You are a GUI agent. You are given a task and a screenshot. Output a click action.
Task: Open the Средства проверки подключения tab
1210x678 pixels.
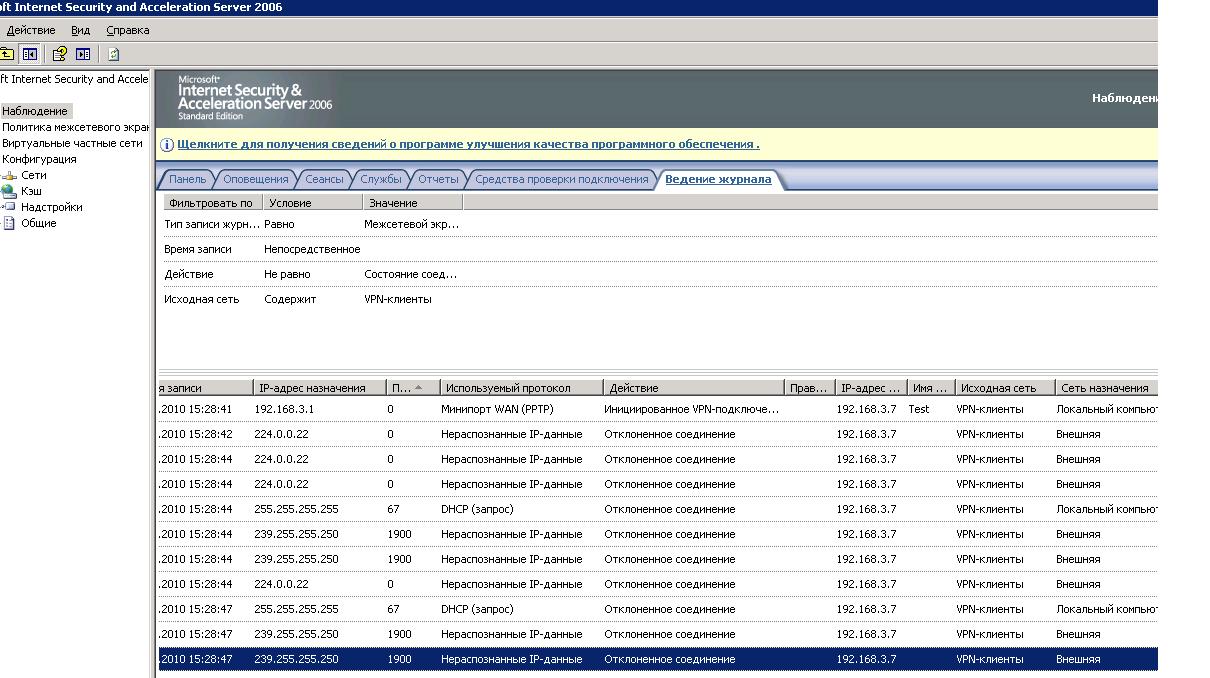[561, 179]
